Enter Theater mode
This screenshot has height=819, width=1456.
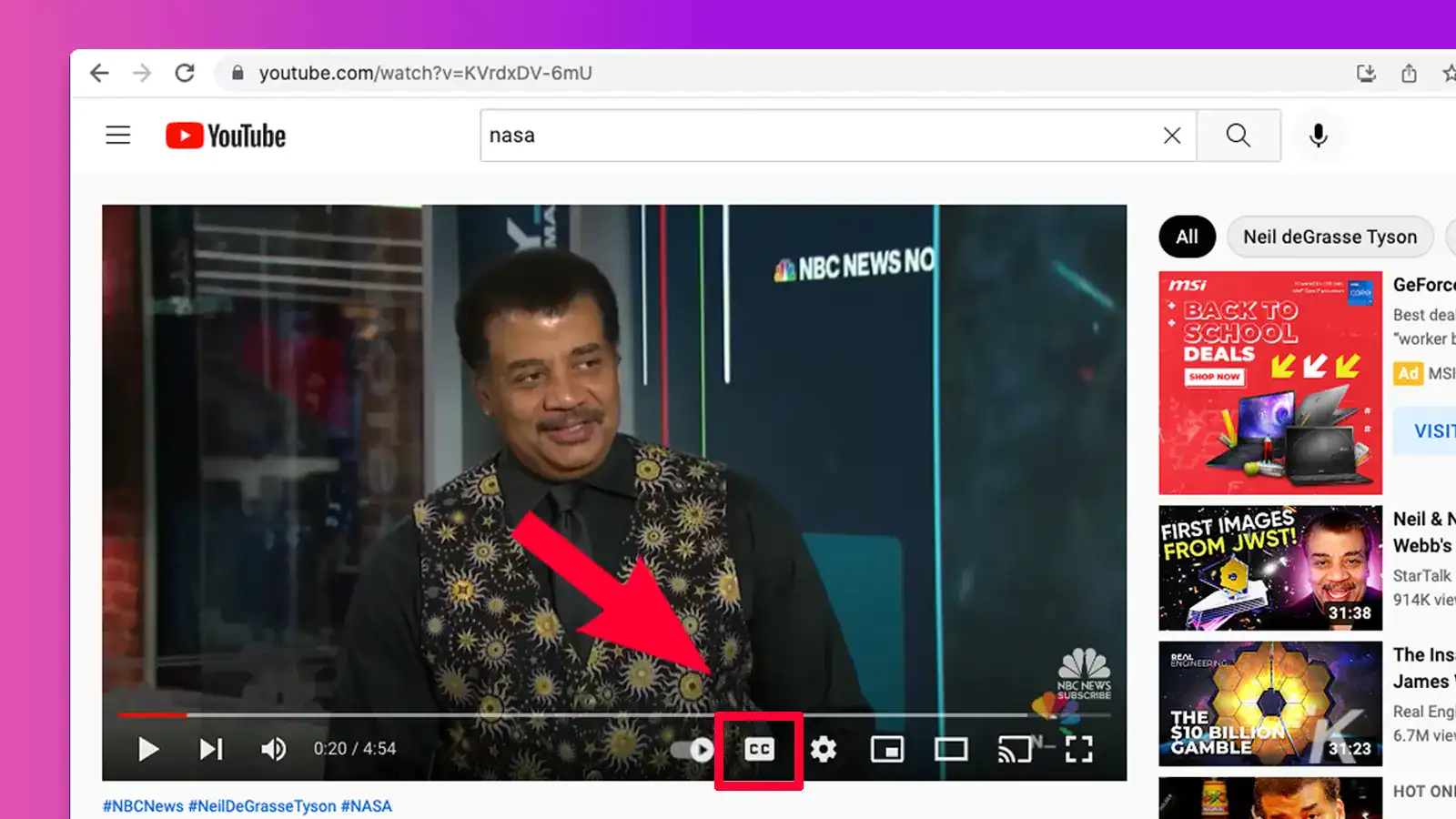tap(951, 749)
